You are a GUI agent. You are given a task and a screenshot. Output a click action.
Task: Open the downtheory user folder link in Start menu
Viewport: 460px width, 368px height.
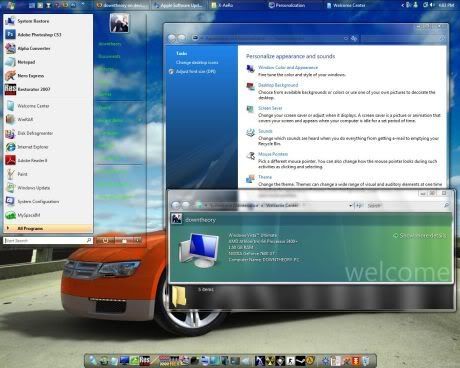[110, 44]
